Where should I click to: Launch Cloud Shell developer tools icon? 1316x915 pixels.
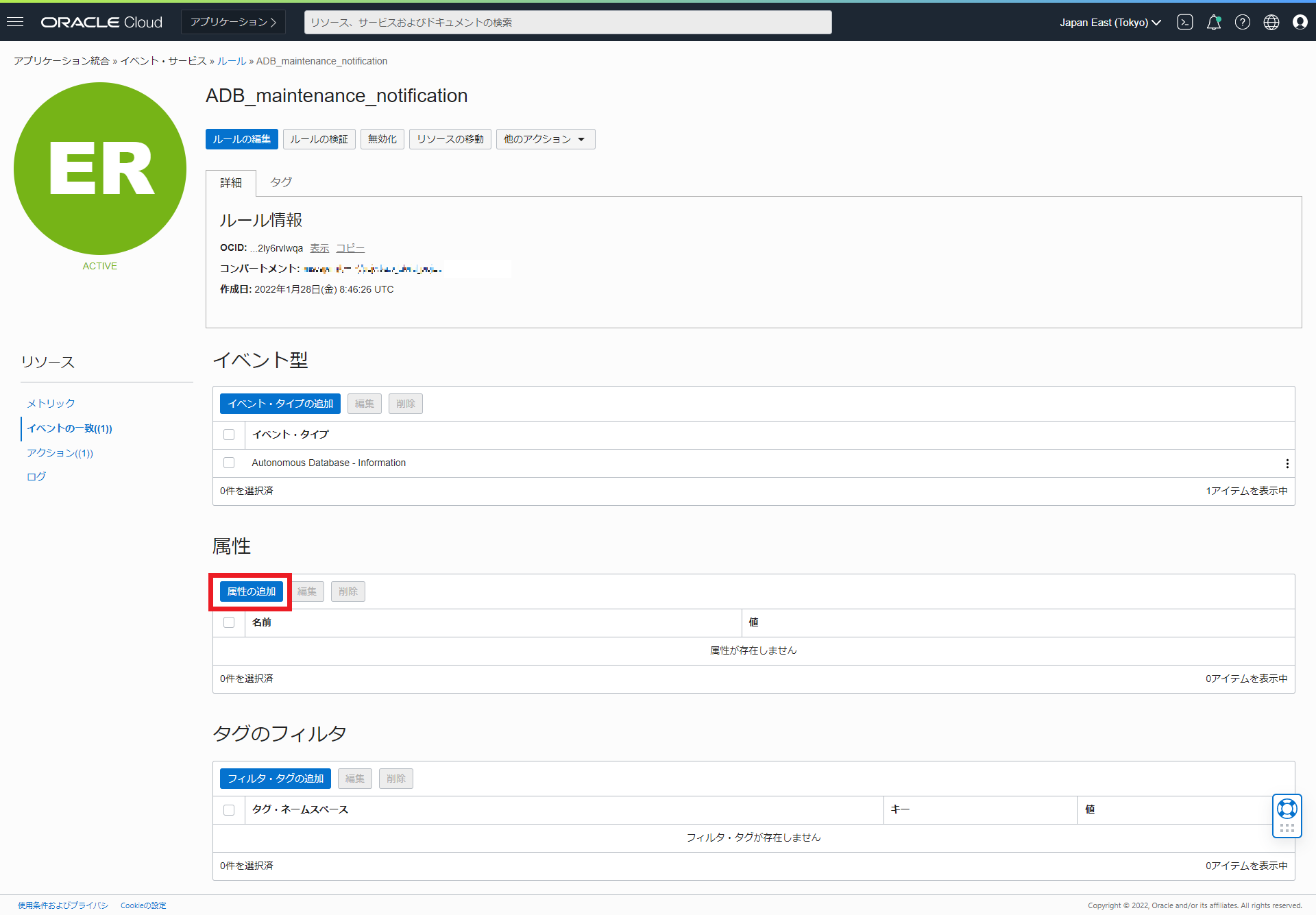(1185, 22)
